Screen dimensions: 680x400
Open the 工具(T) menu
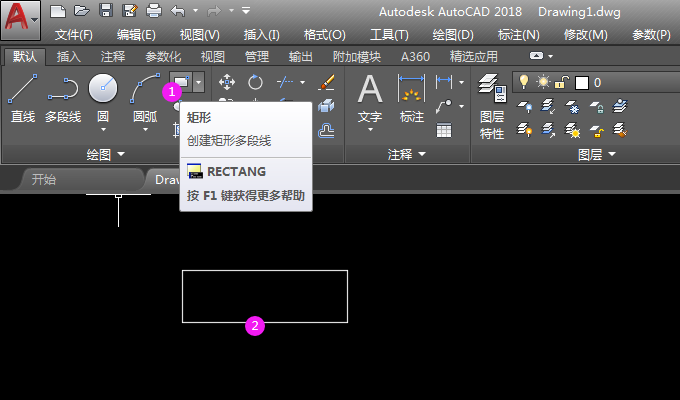coord(389,35)
